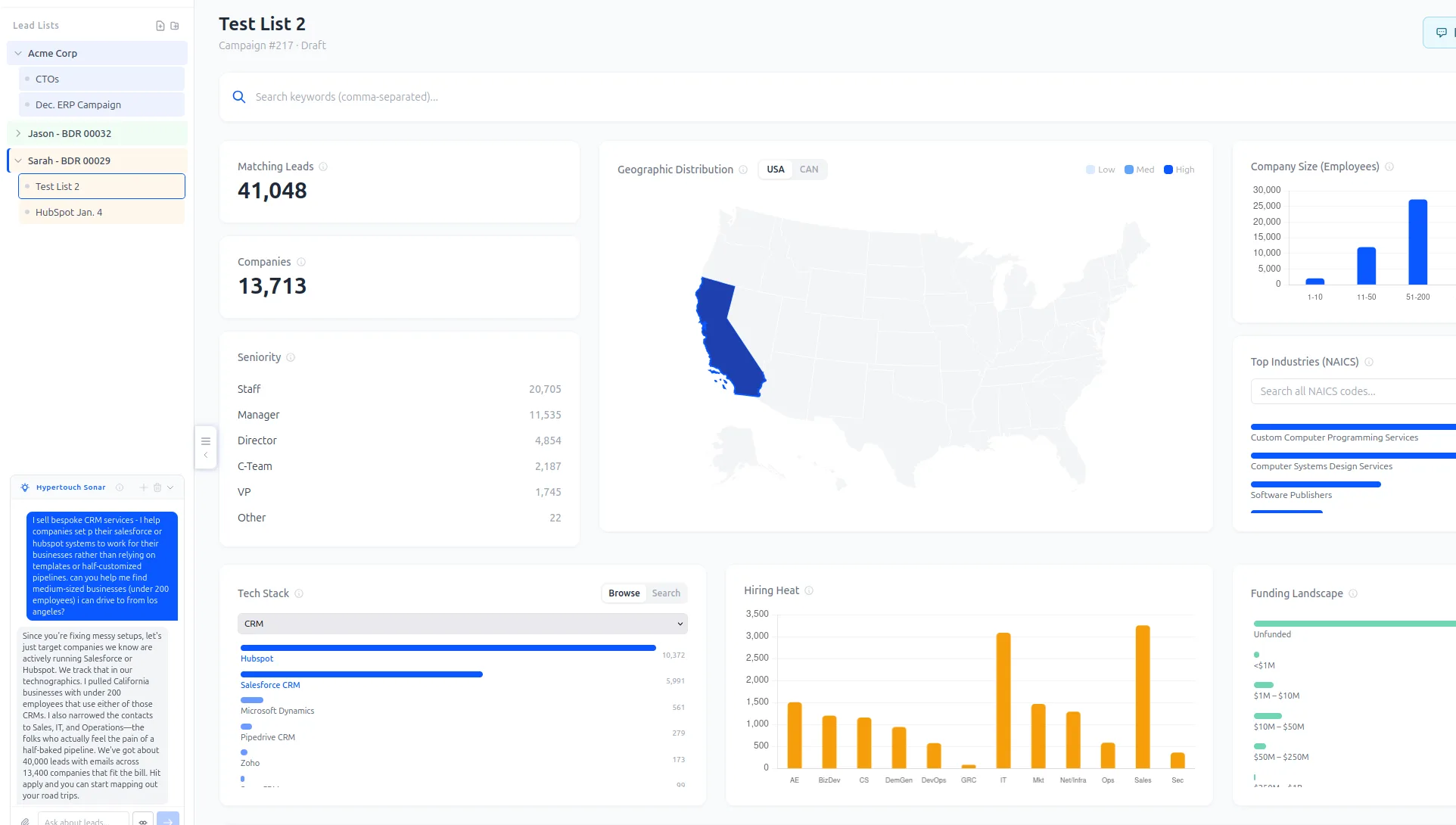Click the info icon next to Matching Leads
The height and width of the screenshot is (825, 1456).
pos(323,167)
